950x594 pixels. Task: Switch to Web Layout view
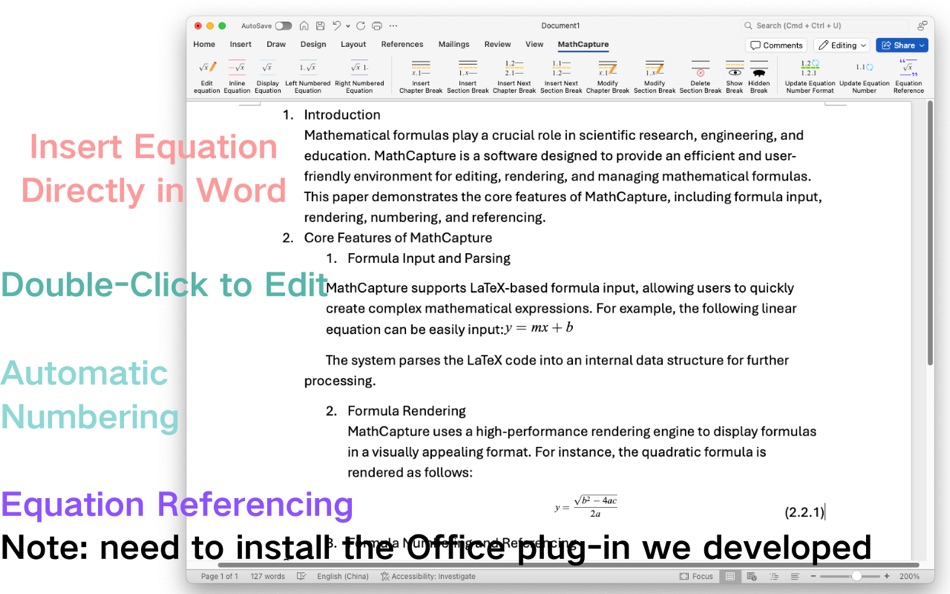752,576
